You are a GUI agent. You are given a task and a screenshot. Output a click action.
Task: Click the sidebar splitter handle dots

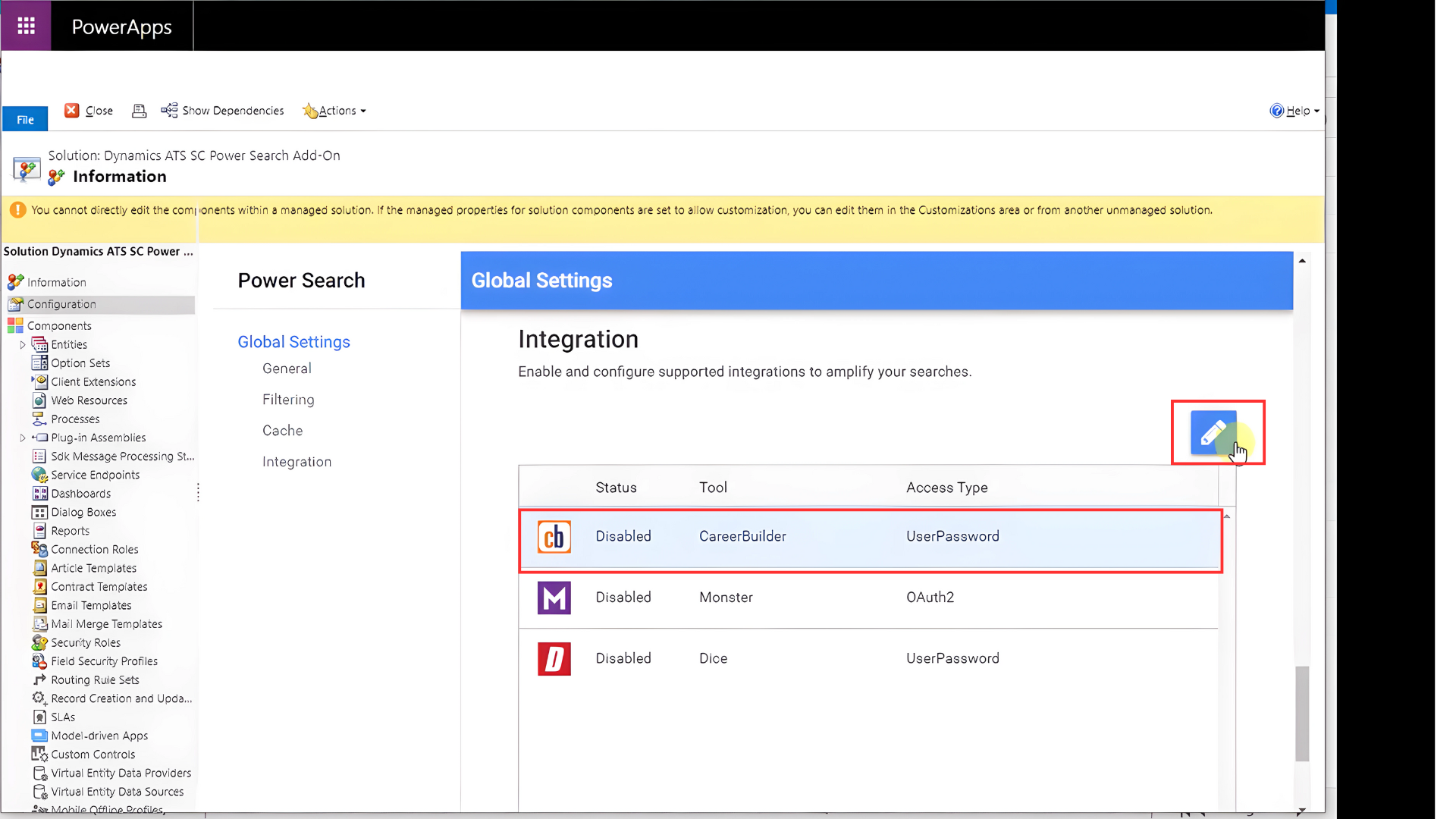point(198,493)
